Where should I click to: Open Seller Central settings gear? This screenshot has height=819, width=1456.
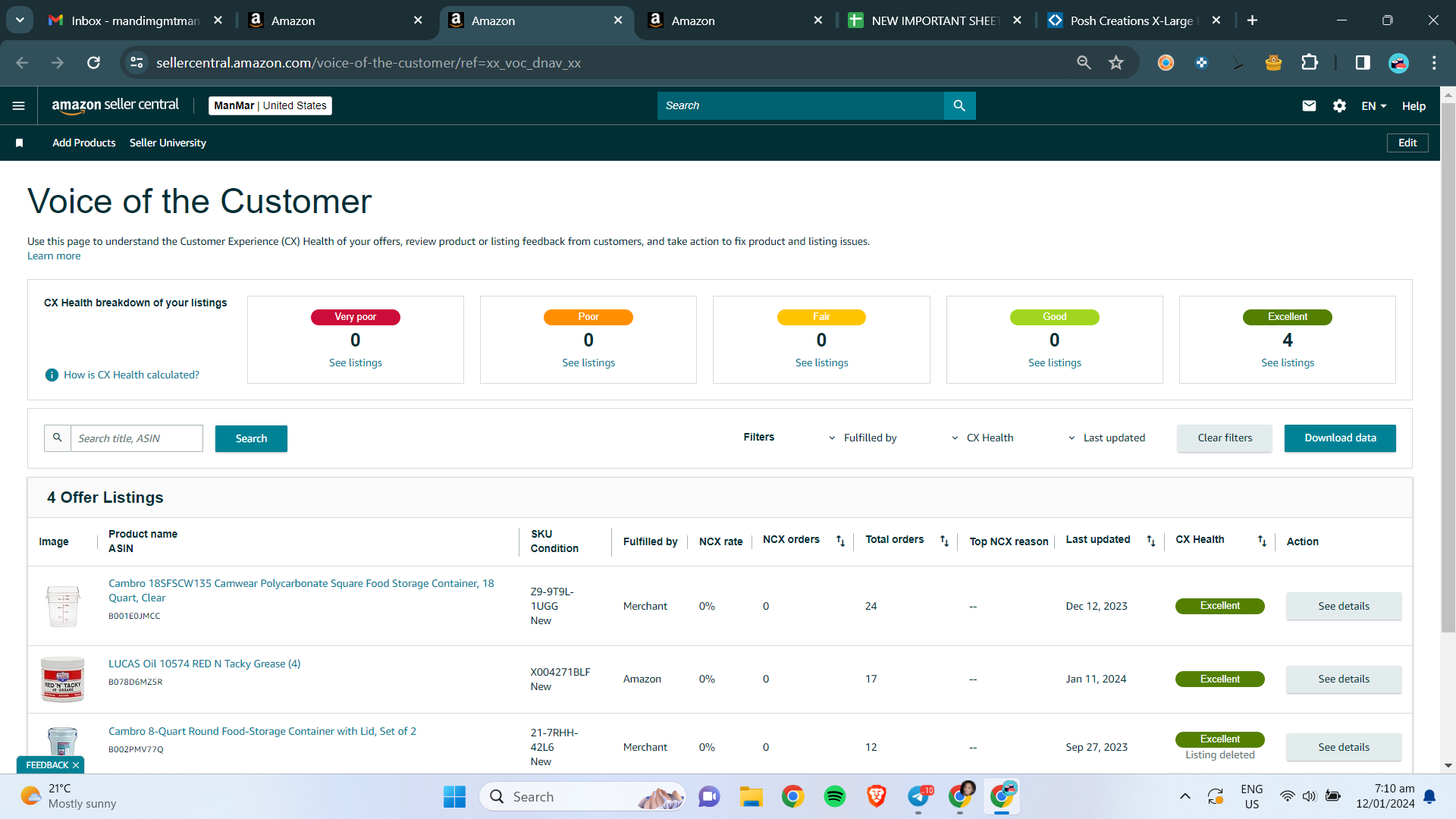pyautogui.click(x=1339, y=106)
